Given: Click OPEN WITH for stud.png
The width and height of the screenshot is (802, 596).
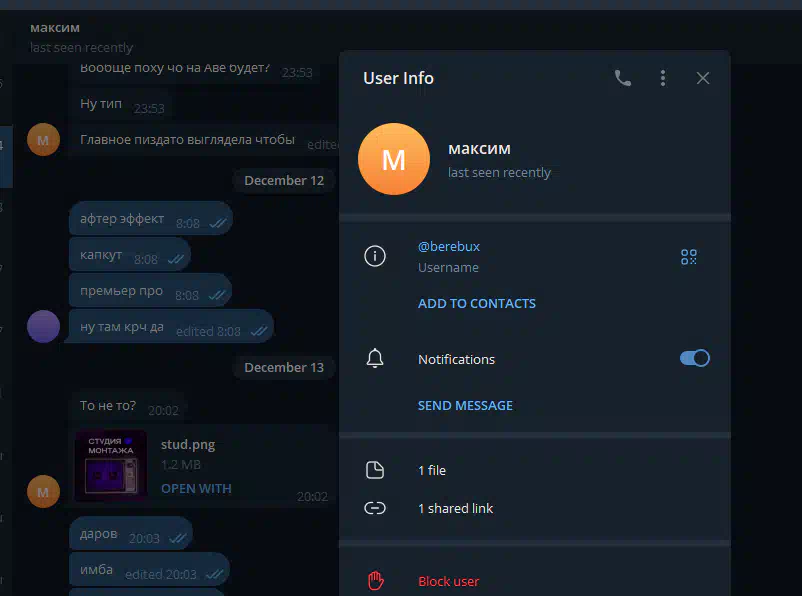Looking at the screenshot, I should [196, 489].
